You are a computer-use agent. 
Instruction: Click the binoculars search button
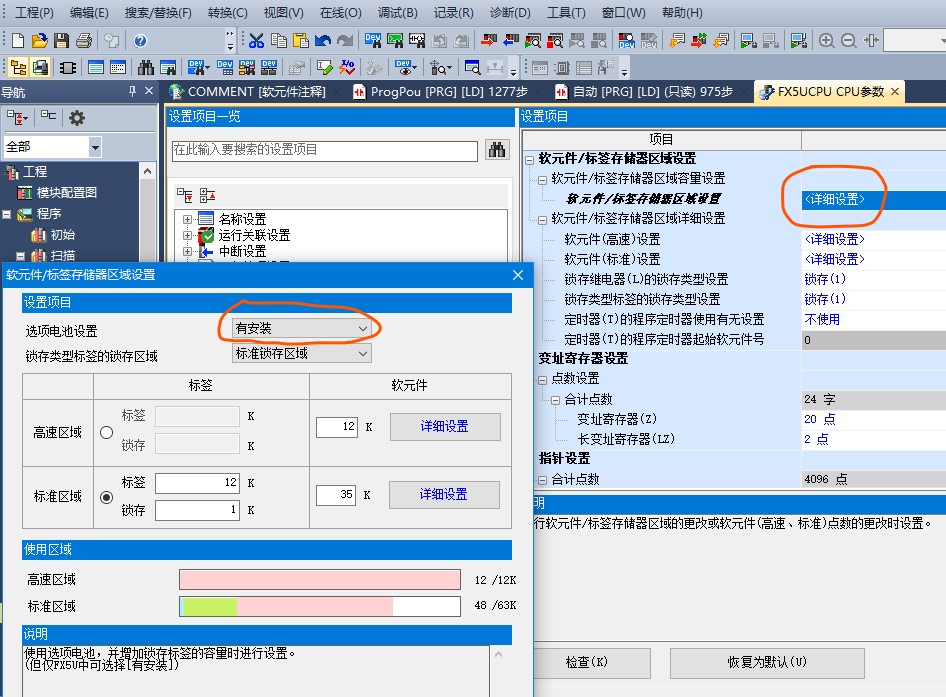point(497,150)
